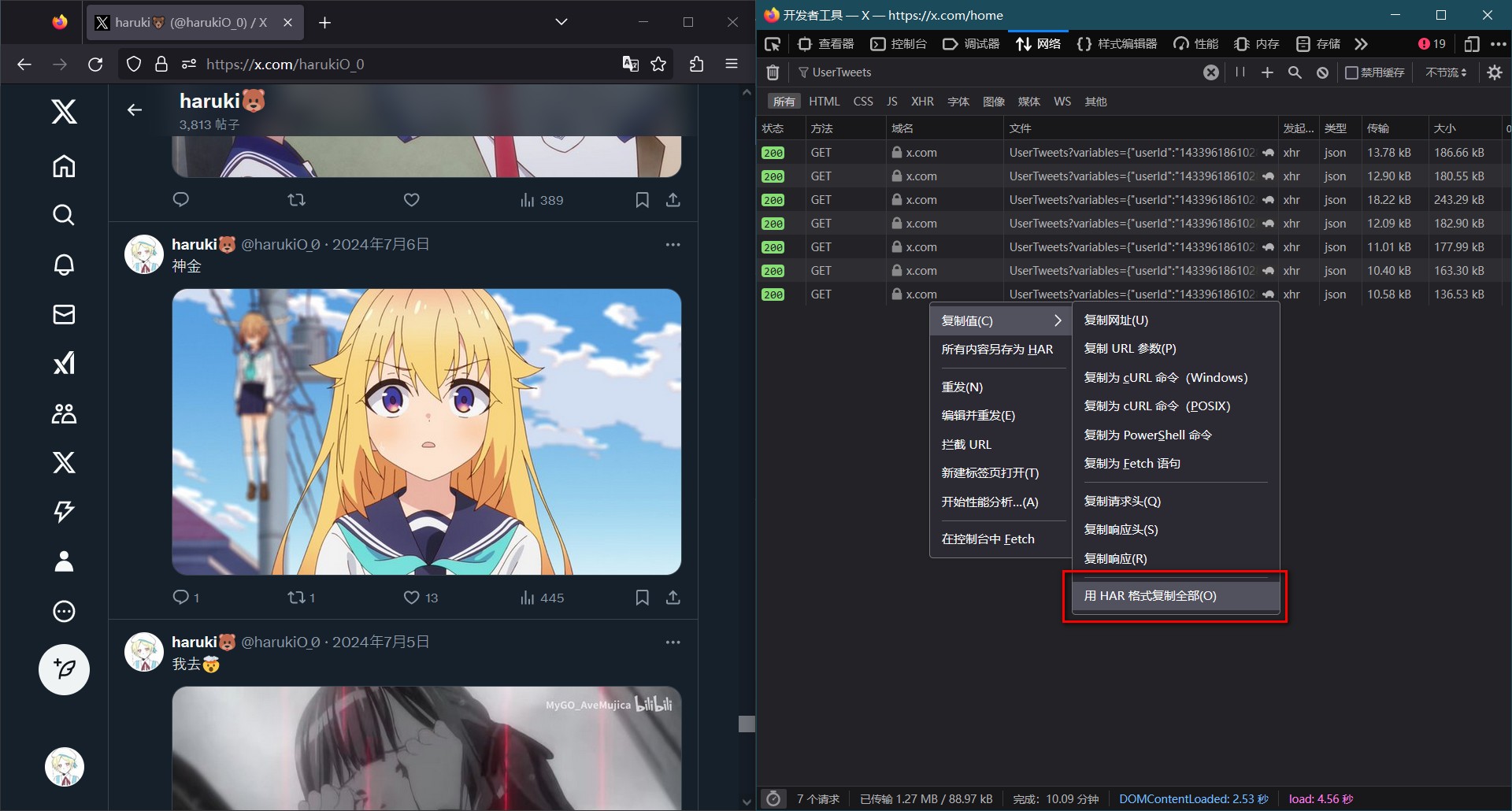The height and width of the screenshot is (811, 1512).
Task: Open notifications bell in X sidebar
Action: (x=64, y=265)
